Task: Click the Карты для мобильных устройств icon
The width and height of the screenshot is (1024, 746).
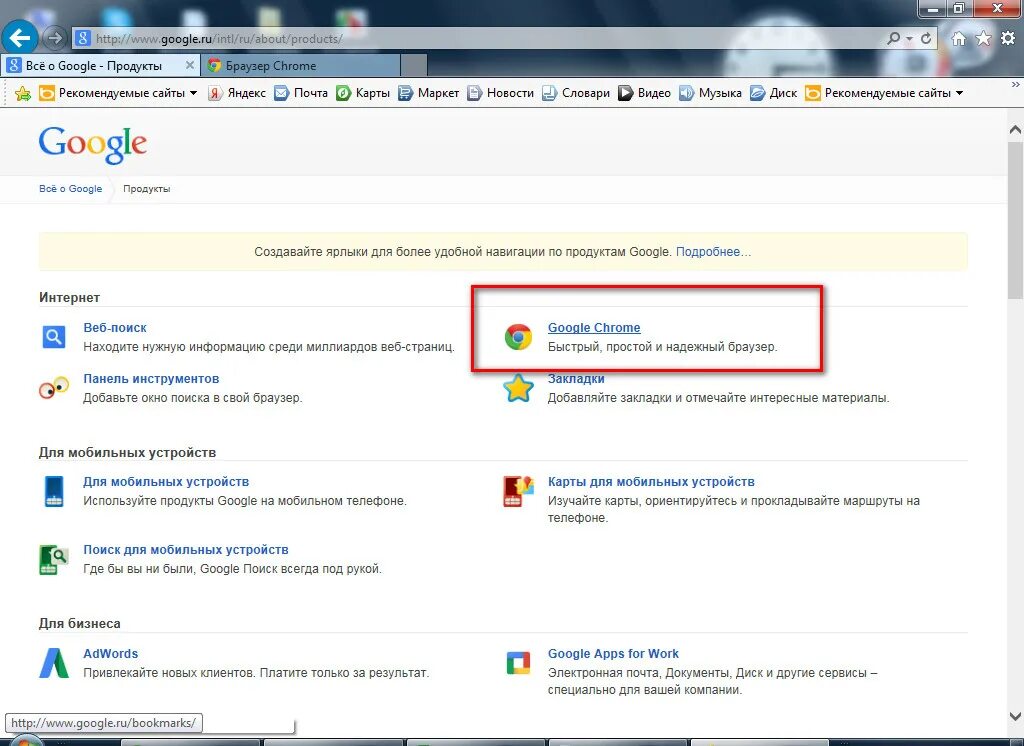Action: point(519,491)
